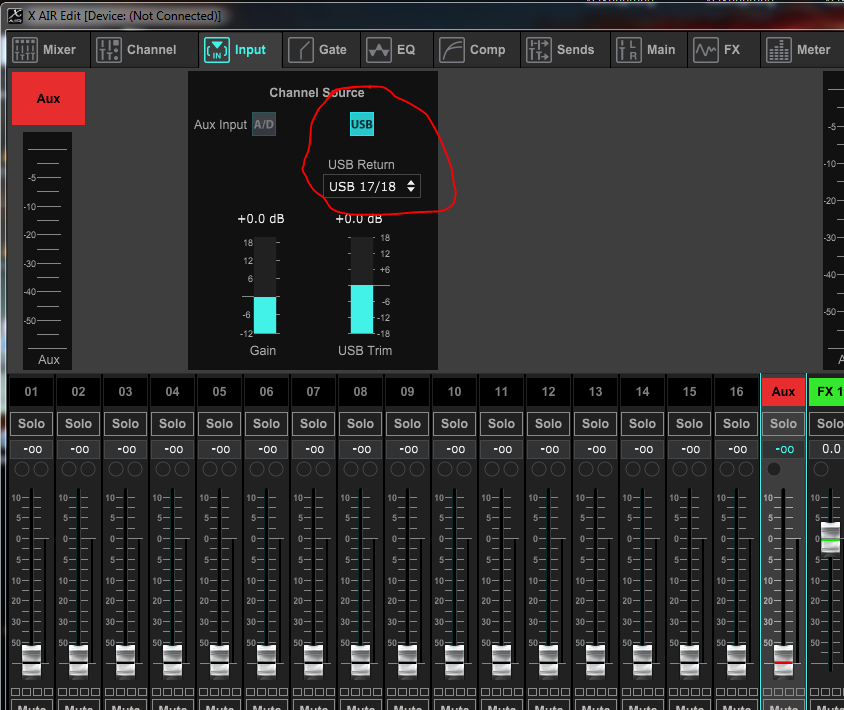Click the large red Aux channel label
Image resolution: width=844 pixels, height=710 pixels.
[x=48, y=99]
